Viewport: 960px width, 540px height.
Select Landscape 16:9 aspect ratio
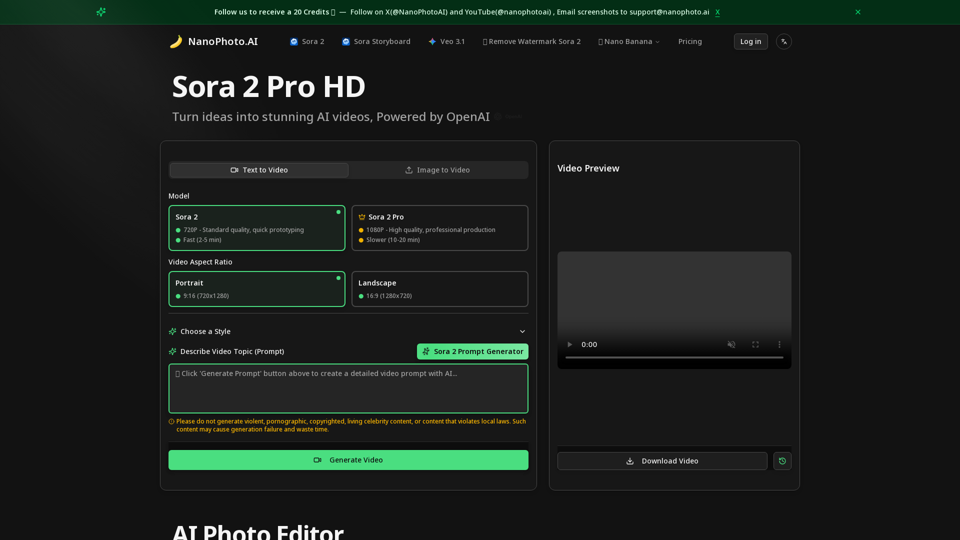[440, 289]
